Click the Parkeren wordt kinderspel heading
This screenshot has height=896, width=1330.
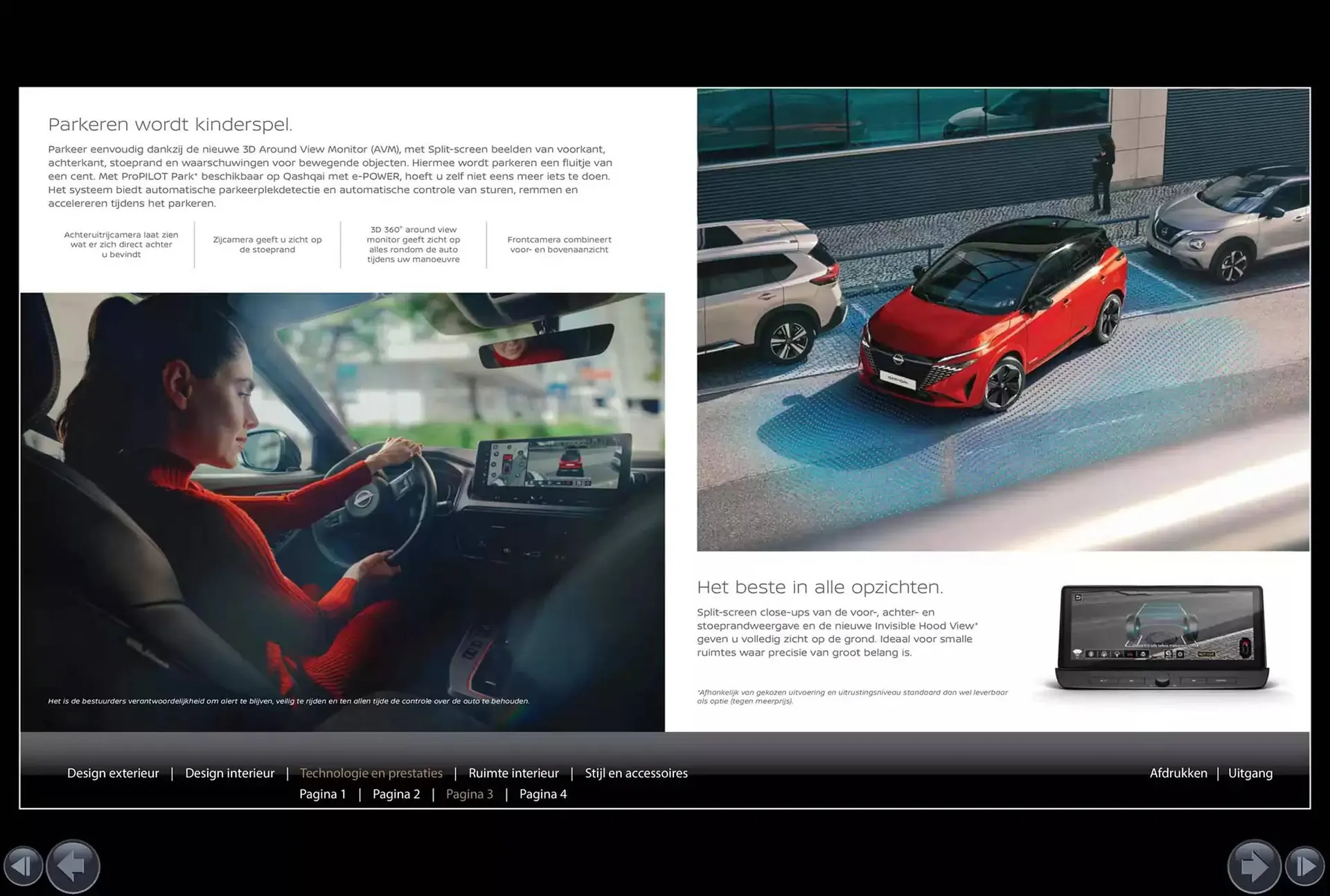(170, 125)
